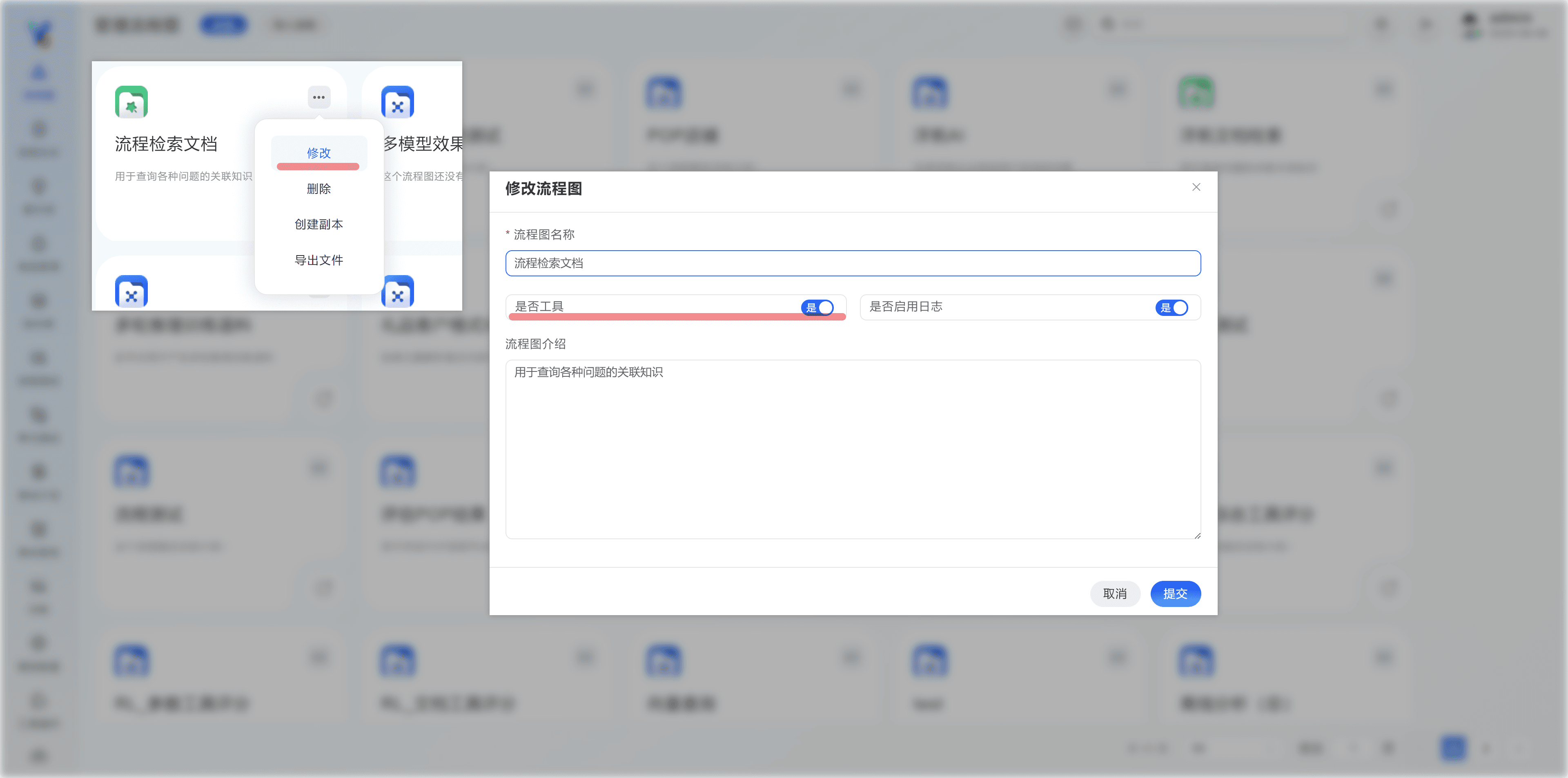This screenshot has height=778, width=1568.
Task: Click the blue 提交 button
Action: [x=1175, y=594]
